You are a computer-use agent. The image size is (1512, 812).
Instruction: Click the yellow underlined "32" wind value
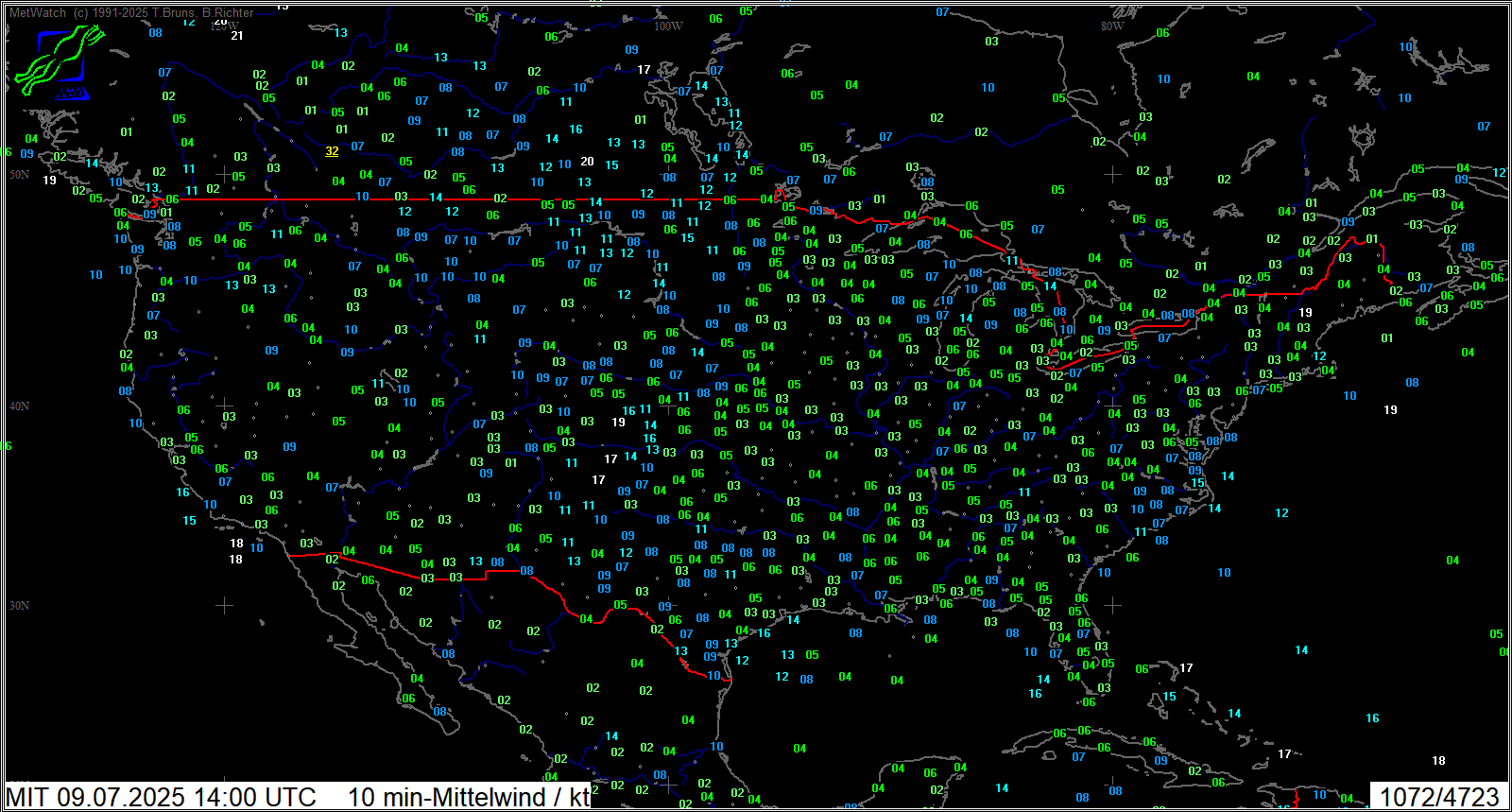click(x=332, y=151)
